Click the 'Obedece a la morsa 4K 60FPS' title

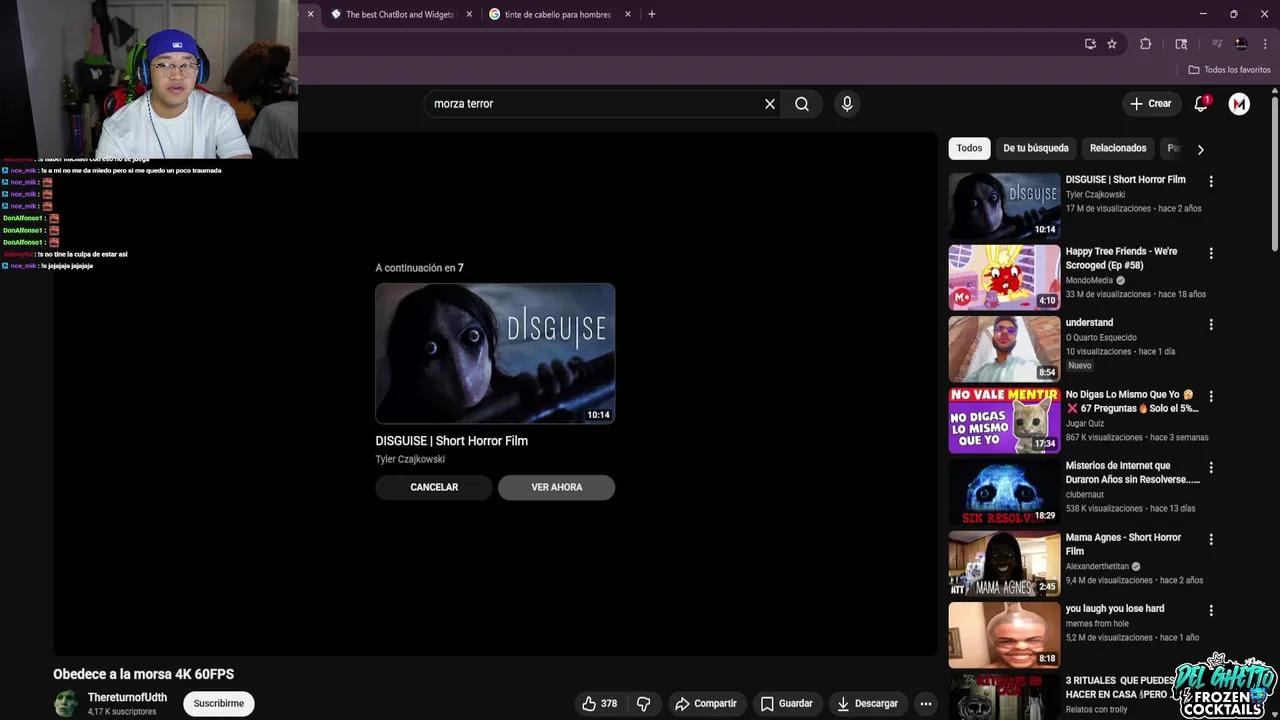tap(144, 674)
